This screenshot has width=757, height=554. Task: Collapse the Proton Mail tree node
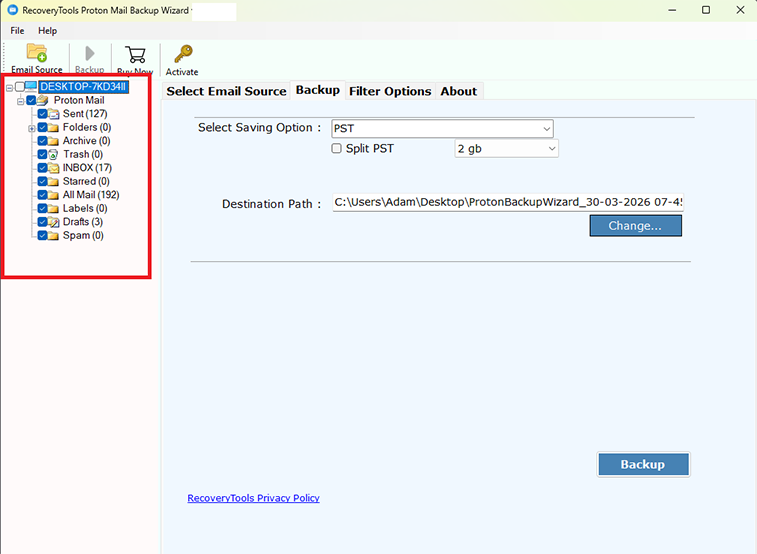(x=20, y=101)
